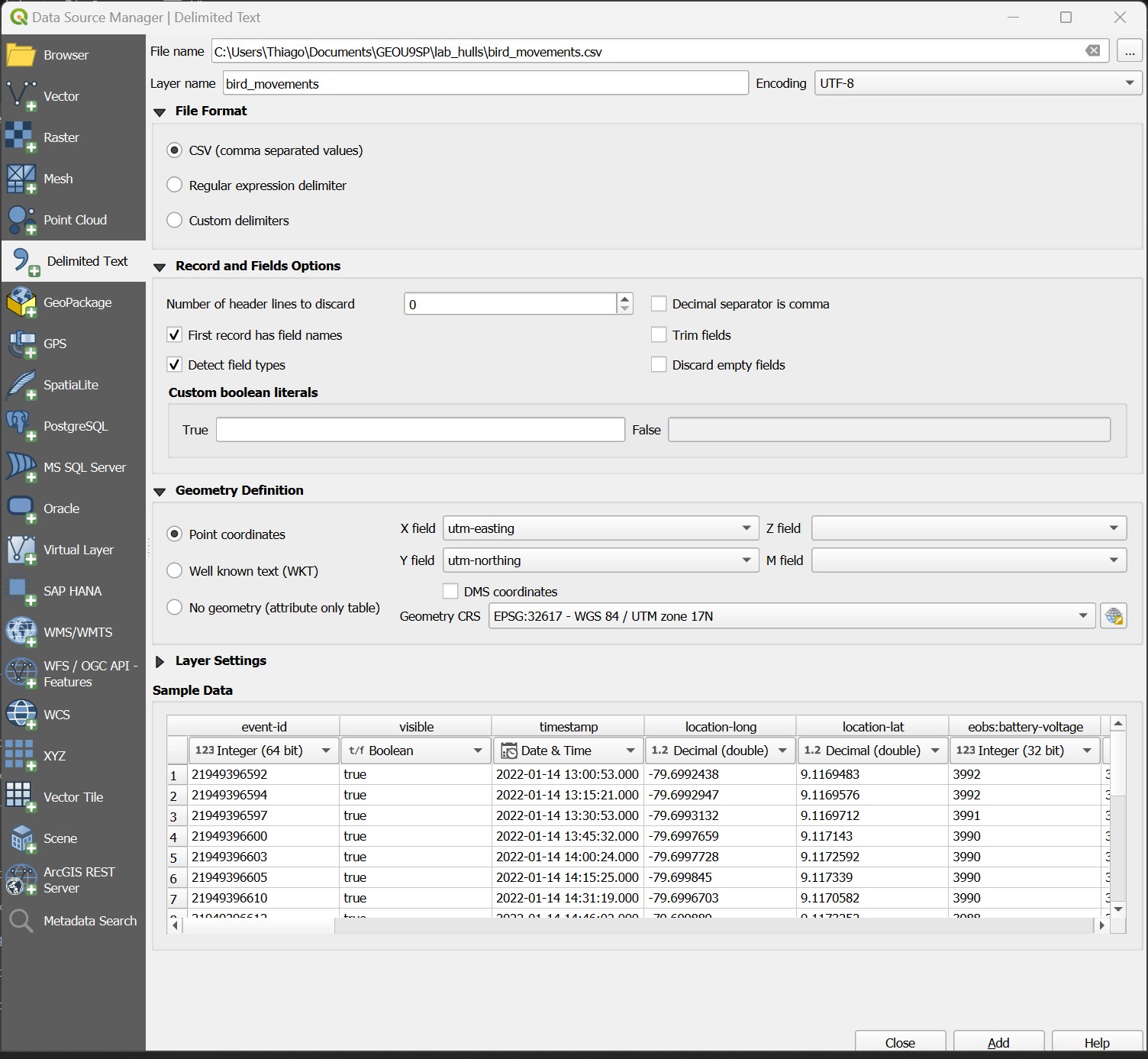Open the ArcGIS REST Server icon
Viewport: 1148px width, 1059px height.
tap(21, 880)
